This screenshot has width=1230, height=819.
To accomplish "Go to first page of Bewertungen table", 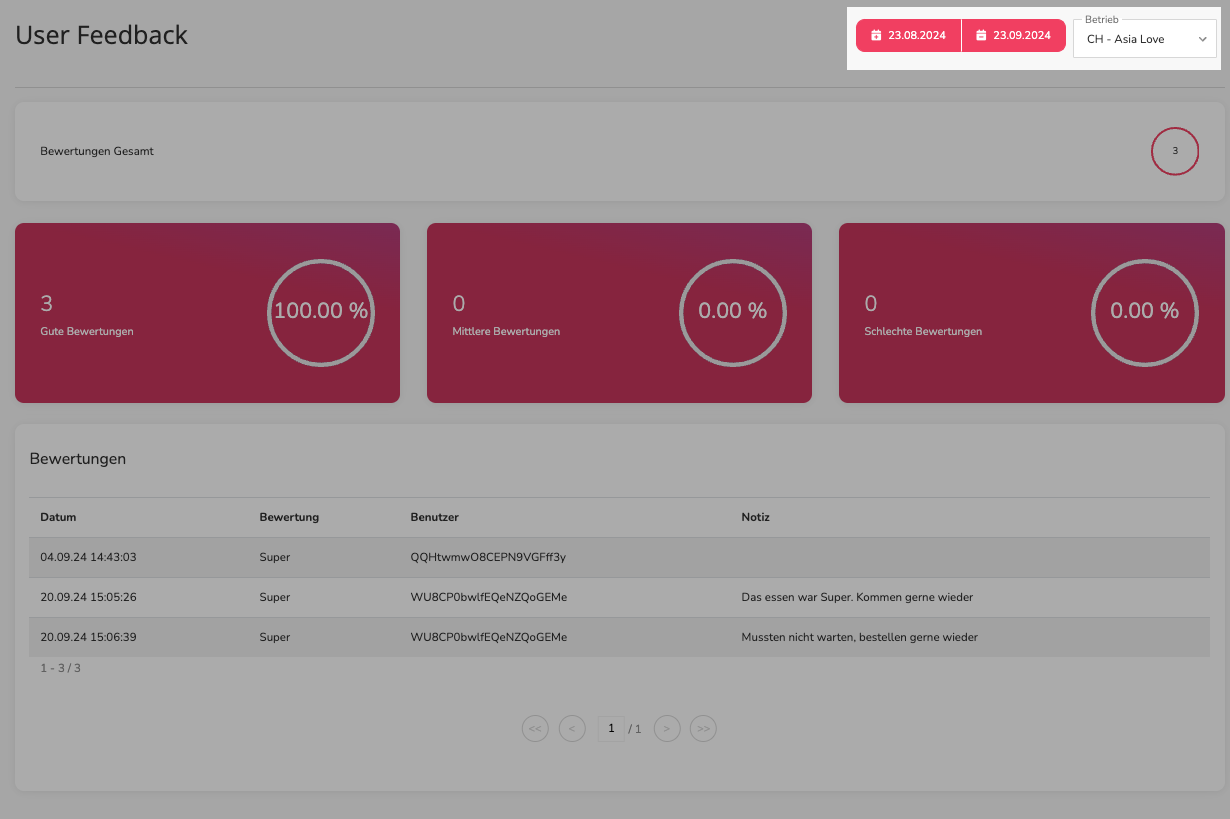I will click(x=535, y=729).
